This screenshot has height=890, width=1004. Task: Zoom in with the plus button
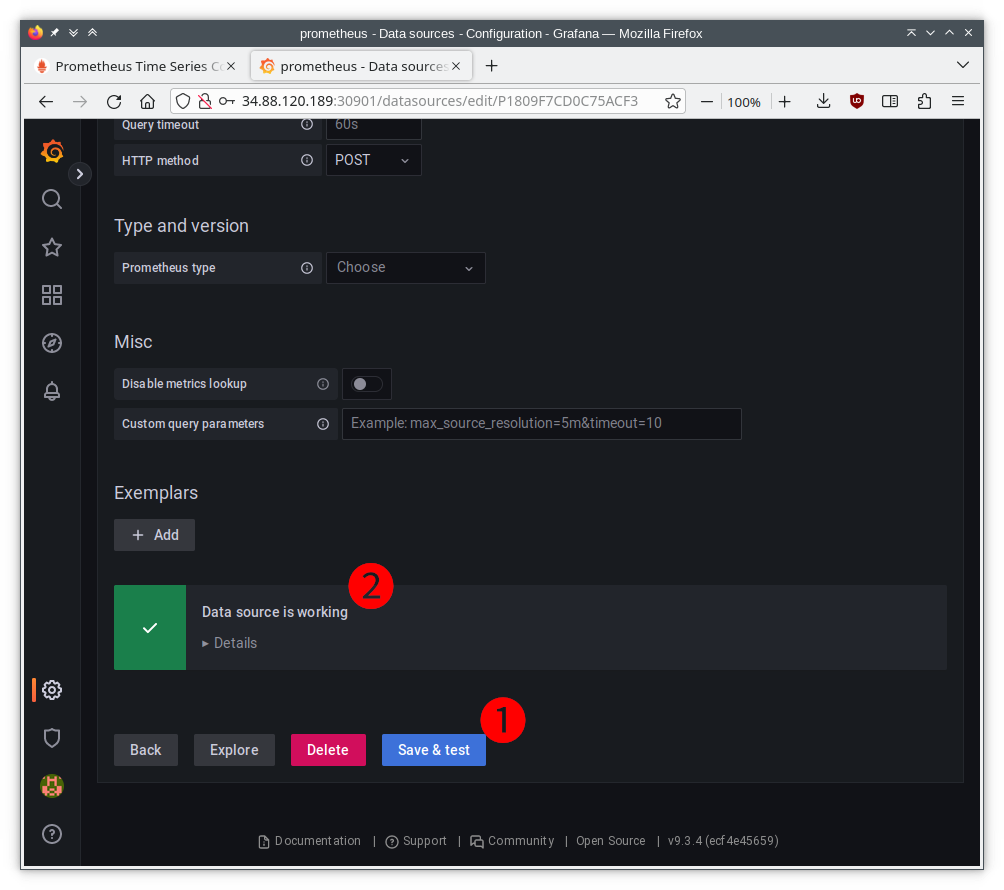pos(784,102)
